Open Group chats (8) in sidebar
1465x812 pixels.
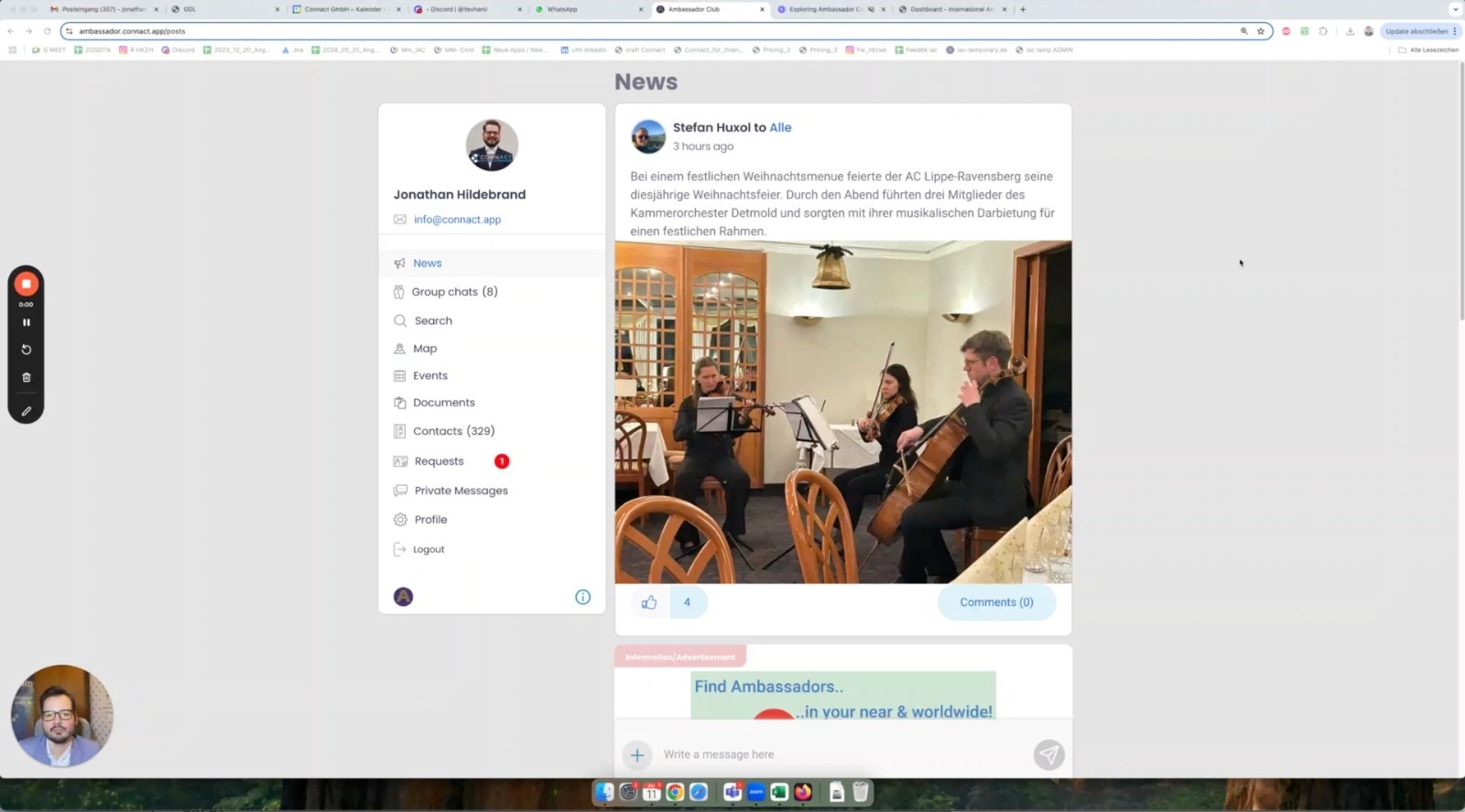point(454,292)
